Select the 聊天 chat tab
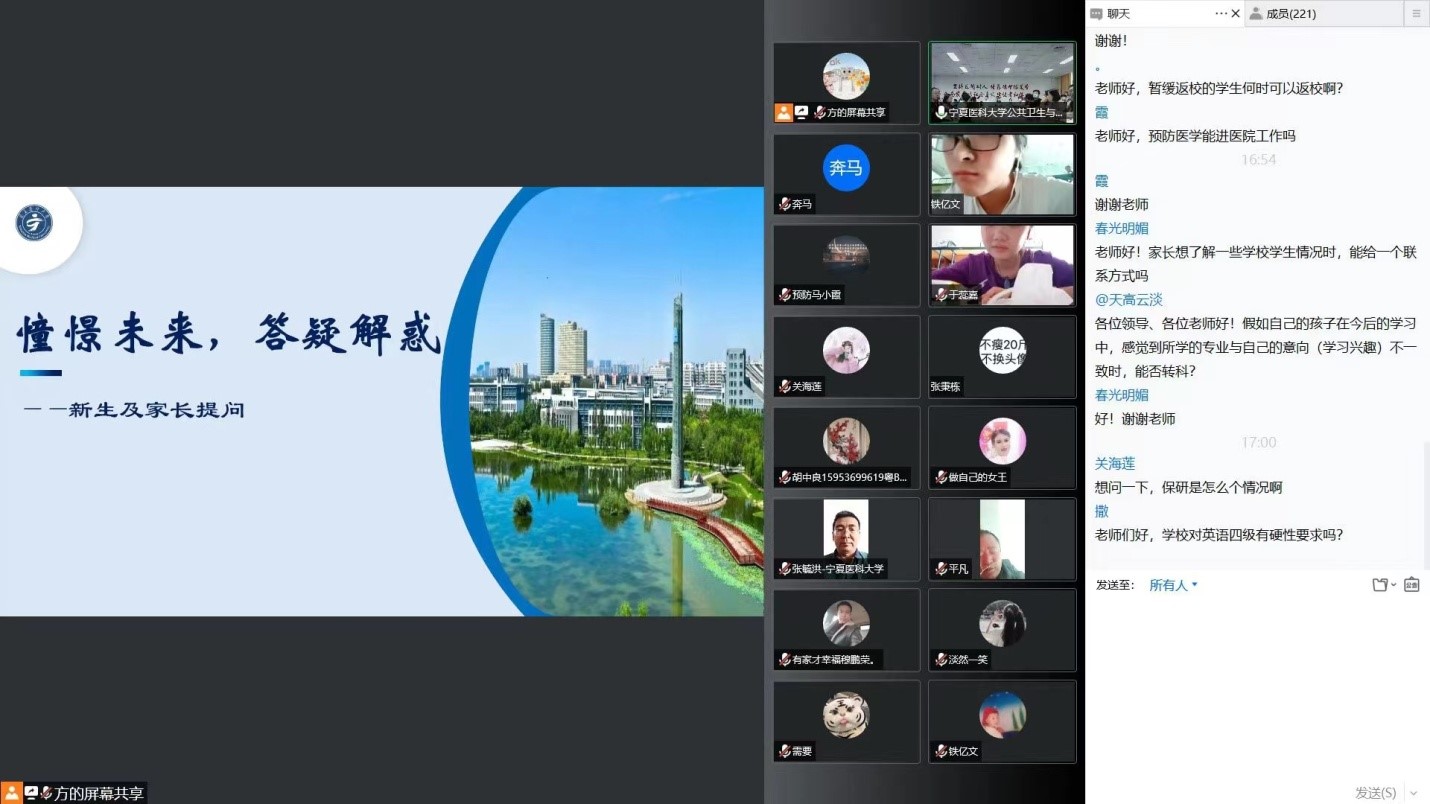This screenshot has width=1430, height=804. [x=1118, y=13]
